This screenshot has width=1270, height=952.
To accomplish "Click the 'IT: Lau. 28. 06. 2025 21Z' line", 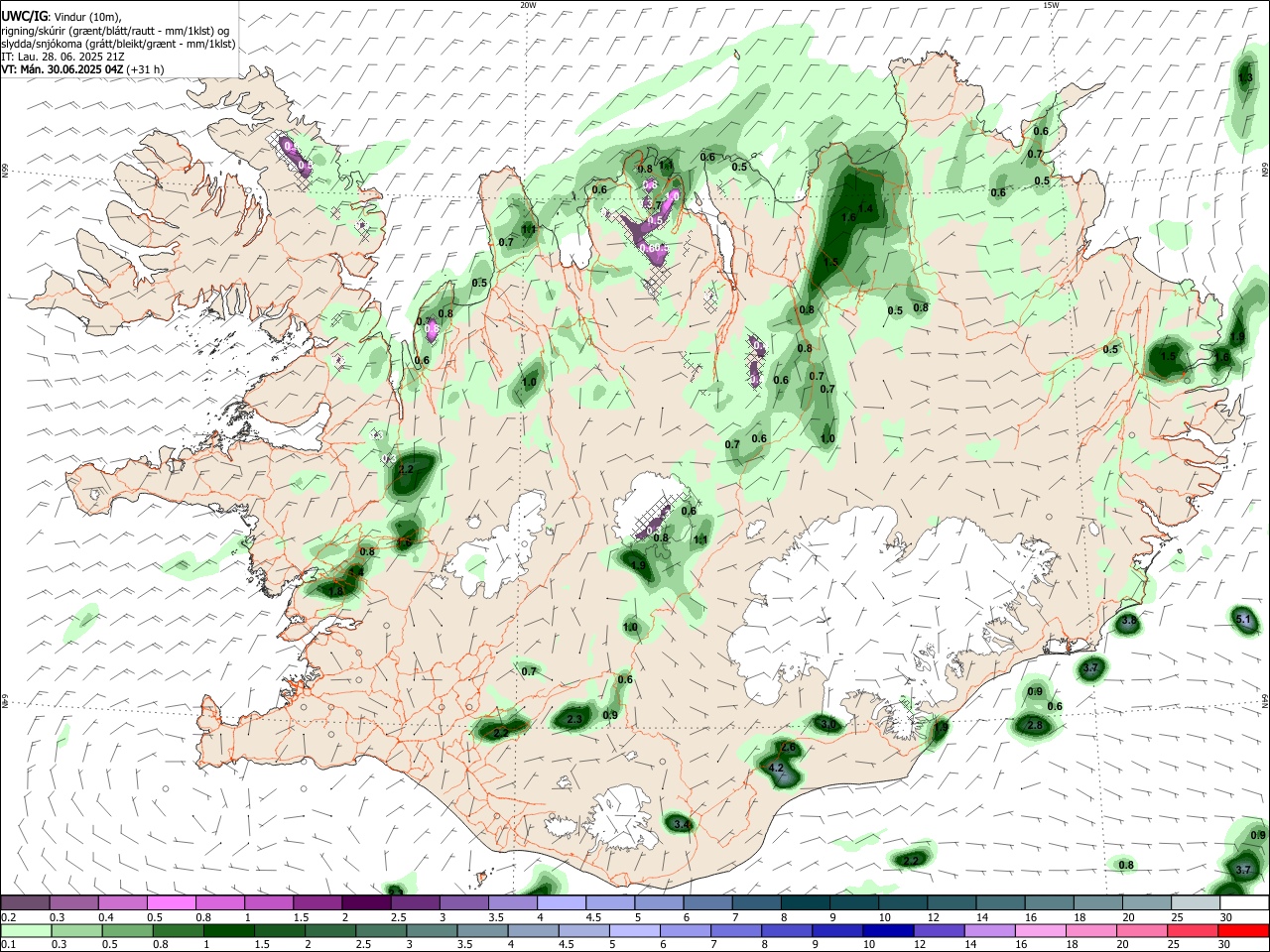I will pos(63,57).
